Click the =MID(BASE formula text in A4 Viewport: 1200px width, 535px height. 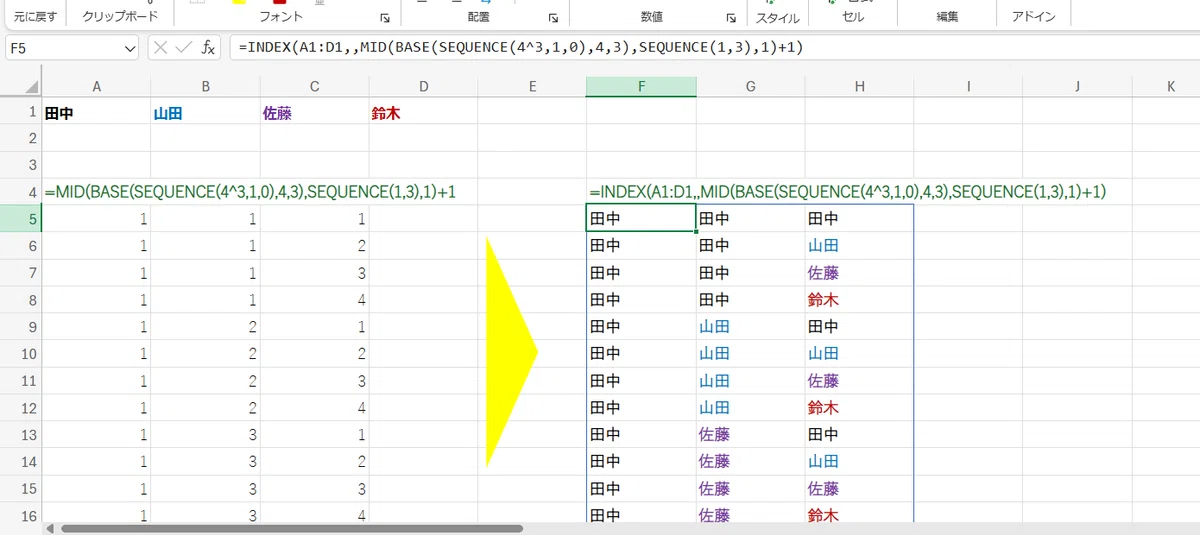[x=249, y=191]
